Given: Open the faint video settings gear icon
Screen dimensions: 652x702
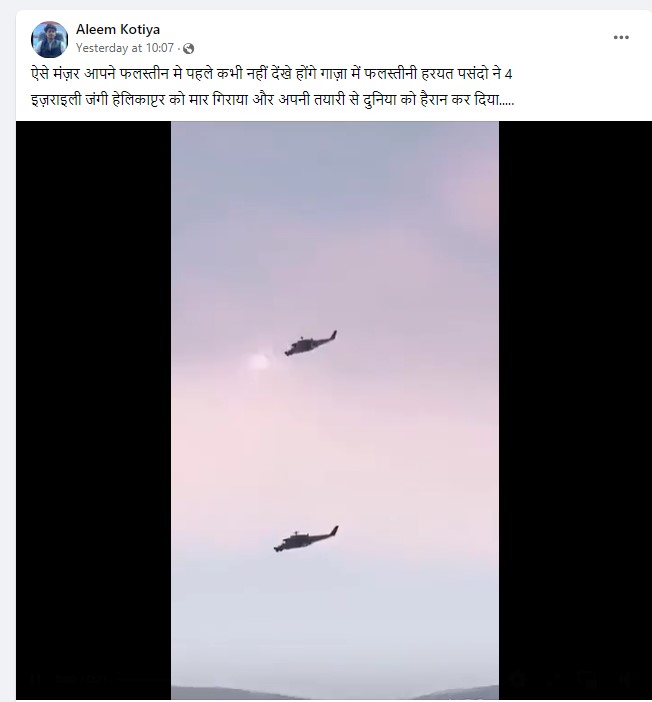Looking at the screenshot, I should [x=518, y=680].
